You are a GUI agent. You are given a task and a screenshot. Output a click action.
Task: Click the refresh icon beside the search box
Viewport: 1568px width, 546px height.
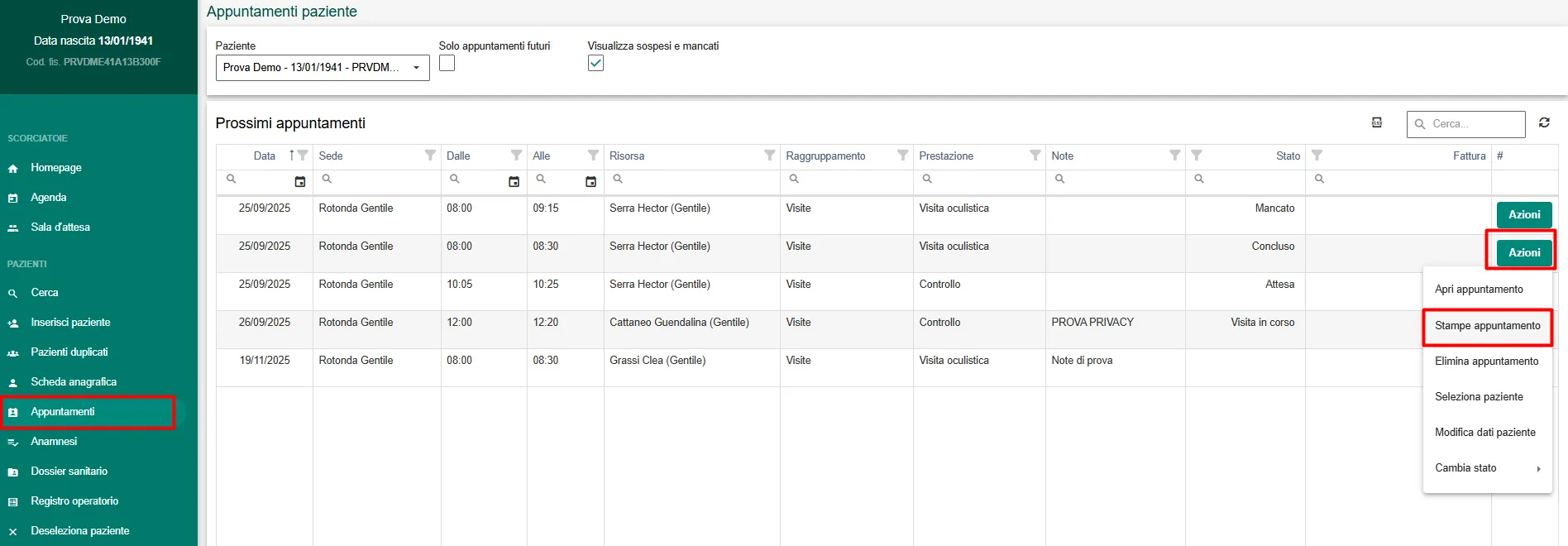(x=1543, y=122)
